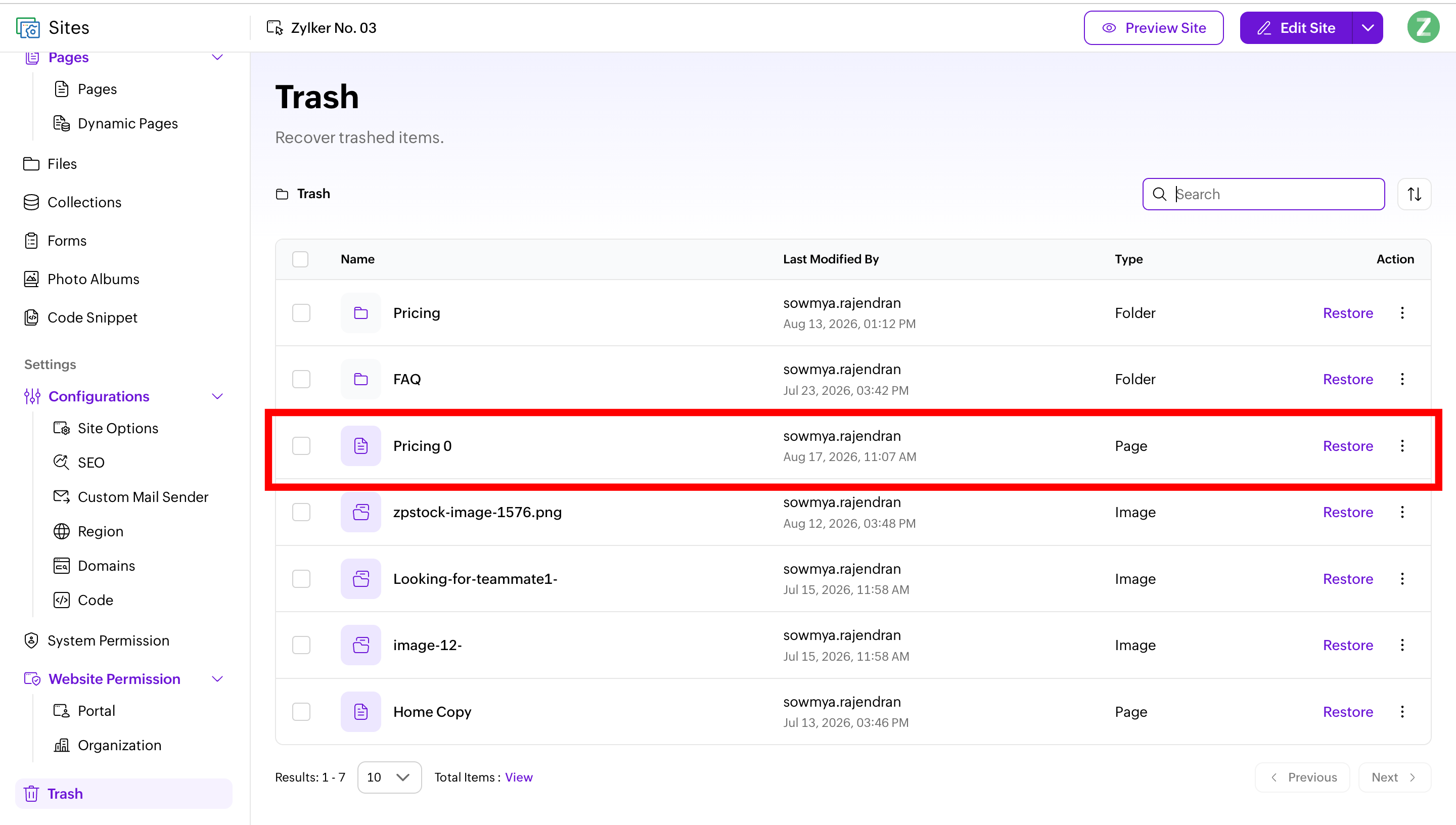
Task: Click the Zylker No. 03 site icon
Action: click(x=275, y=28)
